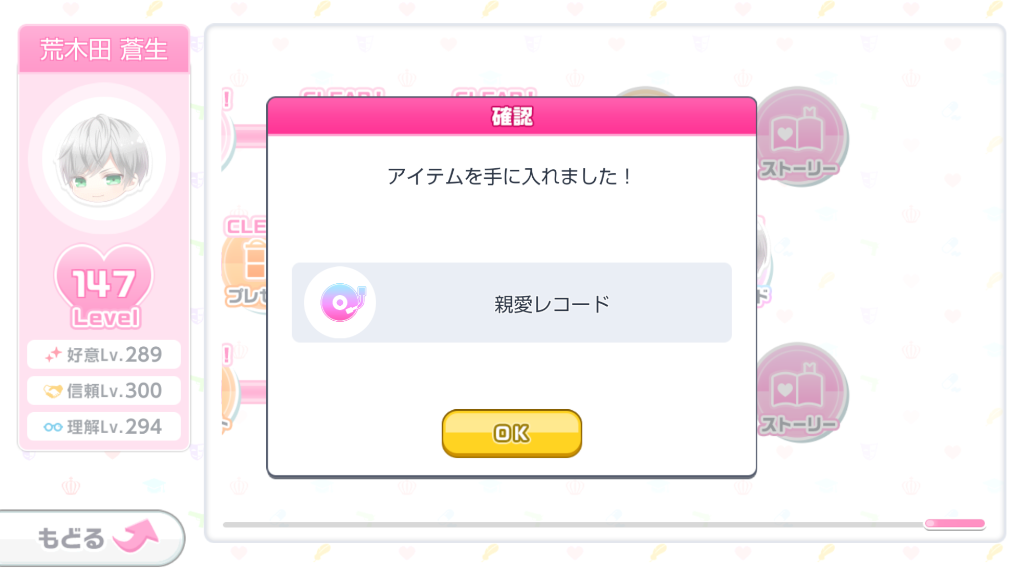View the 理解Lv.294 stat

[104, 426]
